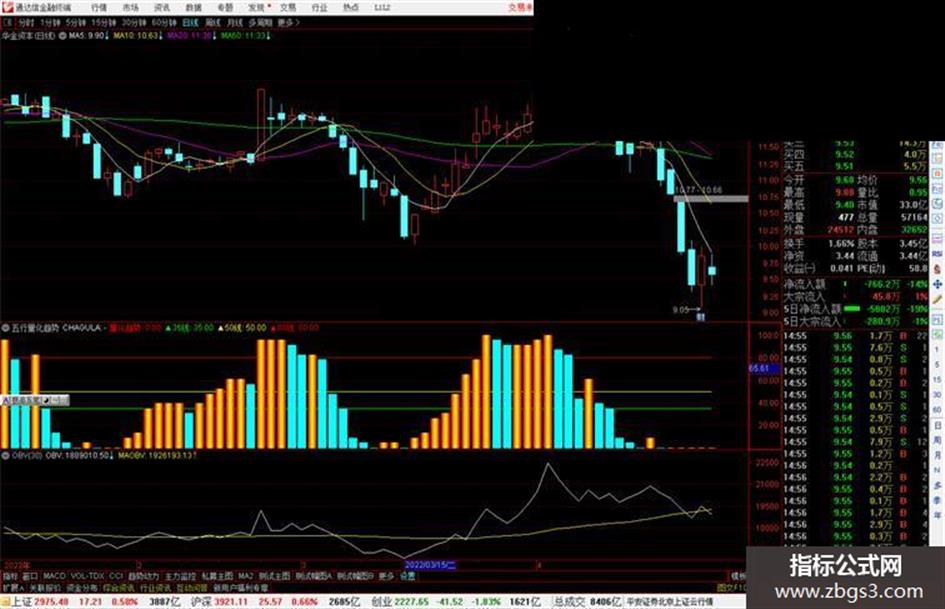Click the 周 period shortcut in right sidebar
The image size is (945, 609).
(937, 441)
